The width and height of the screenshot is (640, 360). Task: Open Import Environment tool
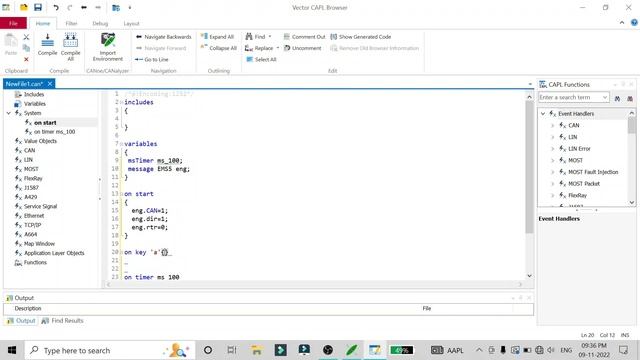108,46
